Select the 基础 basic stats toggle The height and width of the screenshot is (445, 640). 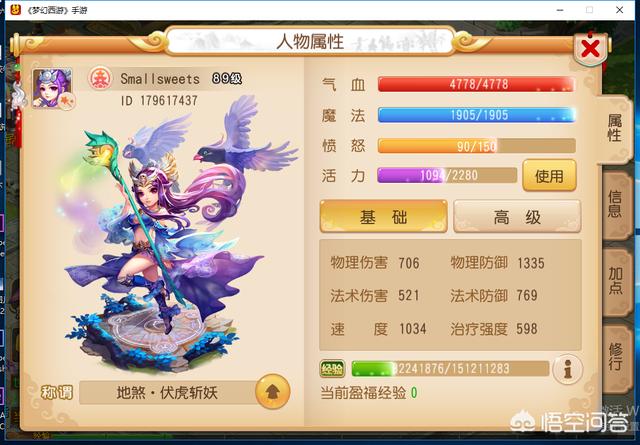pos(383,216)
